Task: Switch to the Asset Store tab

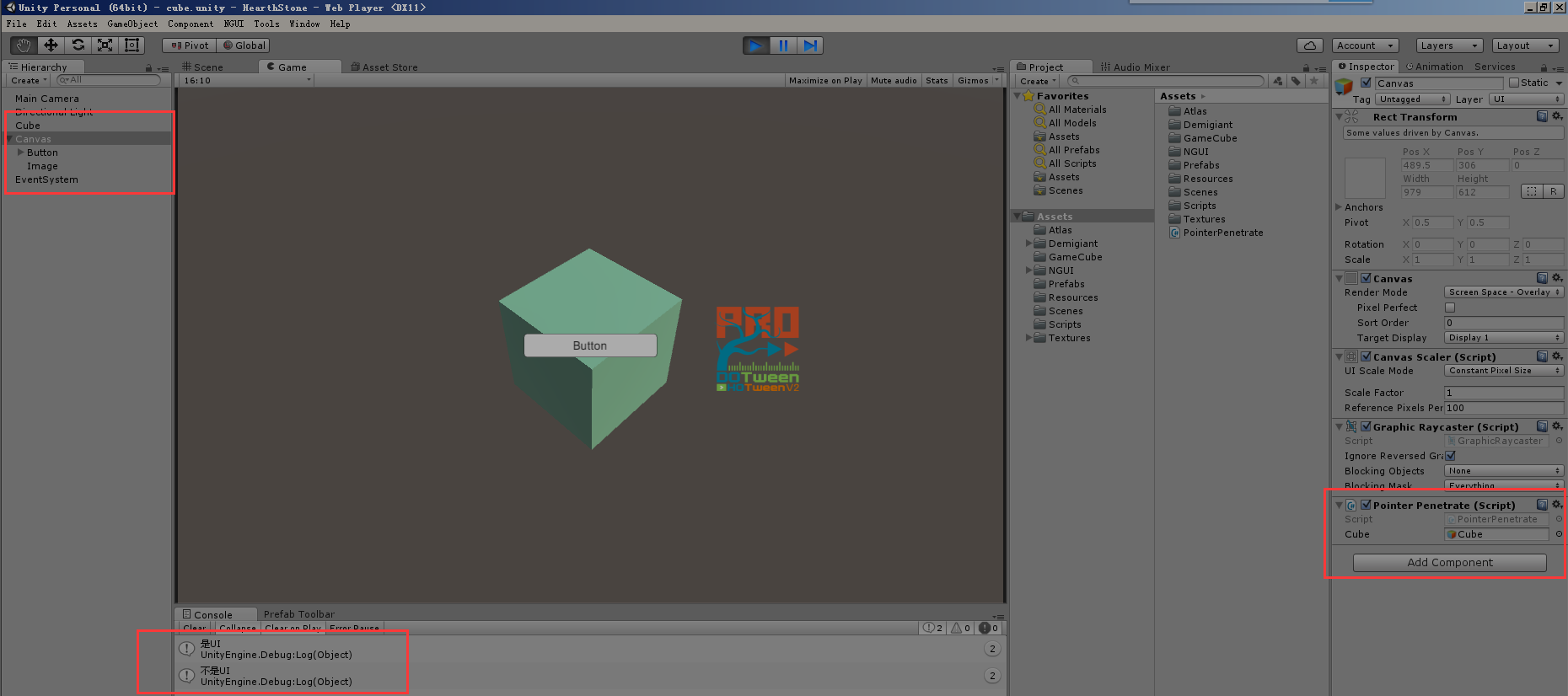Action: (x=384, y=67)
